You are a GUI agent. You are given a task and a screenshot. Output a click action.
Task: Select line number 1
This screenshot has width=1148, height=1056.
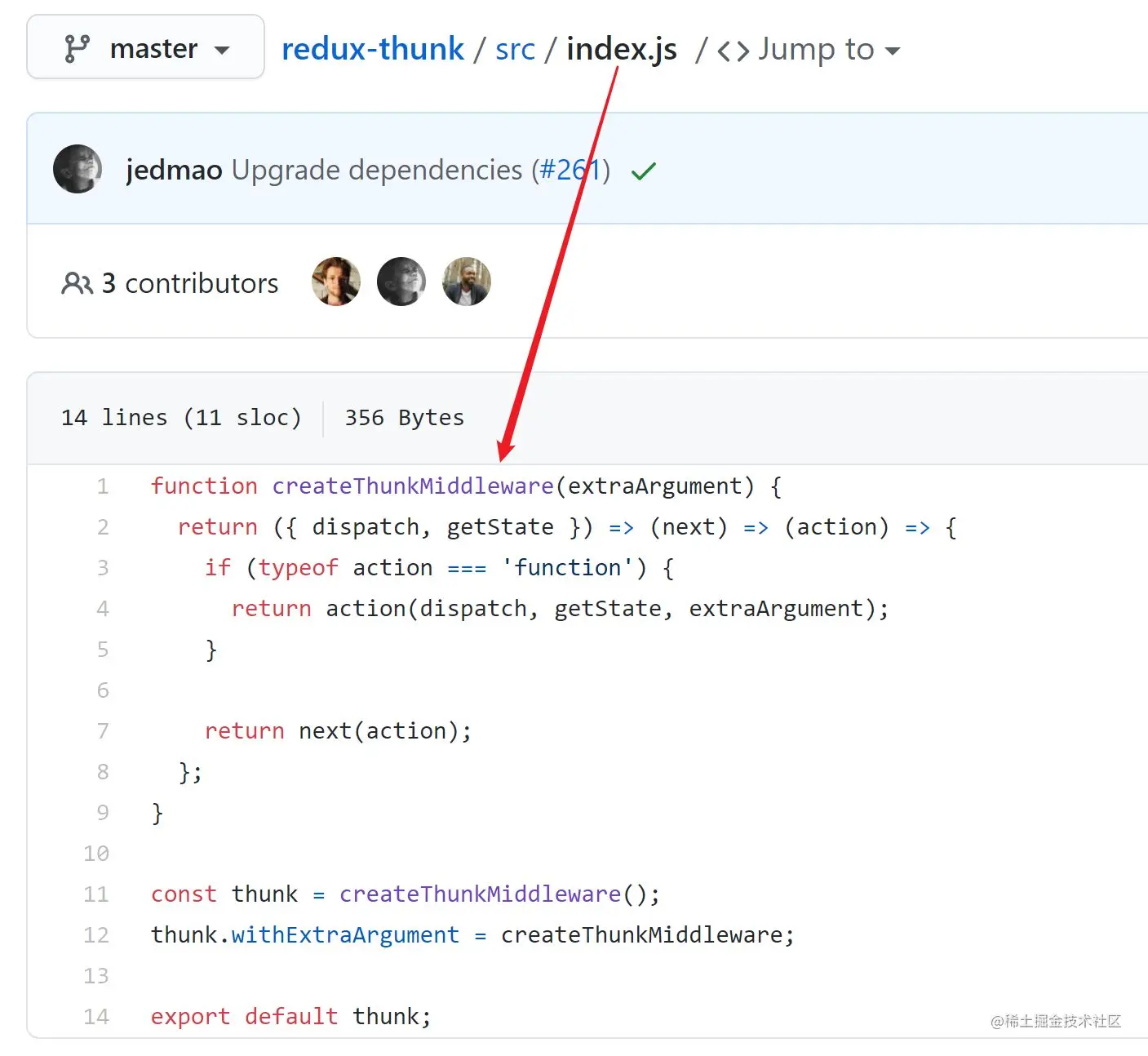point(103,486)
